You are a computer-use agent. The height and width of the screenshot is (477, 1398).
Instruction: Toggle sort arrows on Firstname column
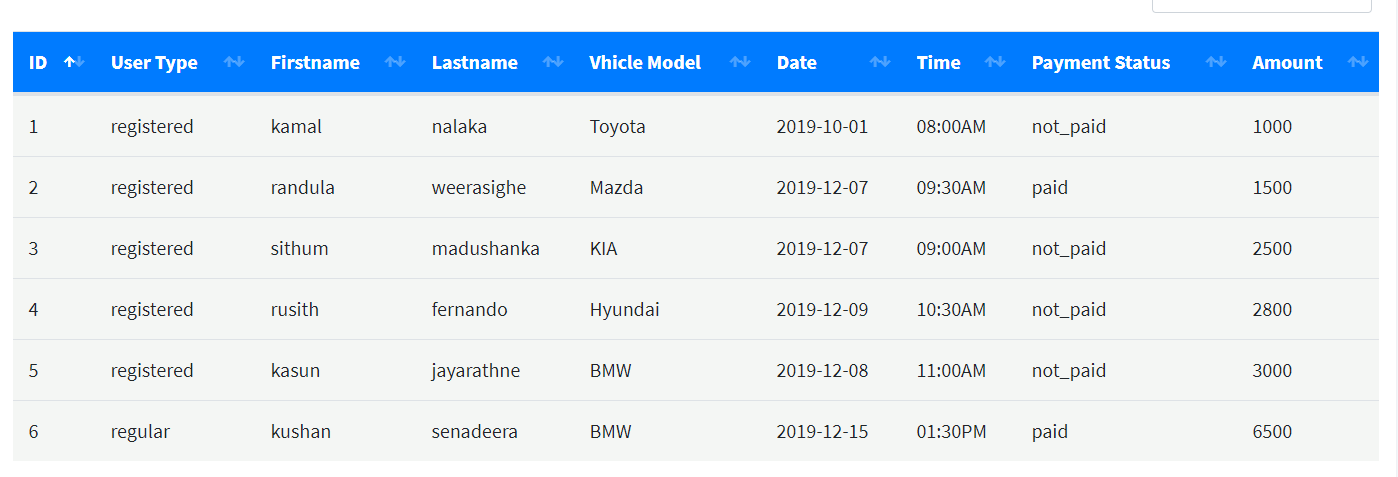(396, 62)
